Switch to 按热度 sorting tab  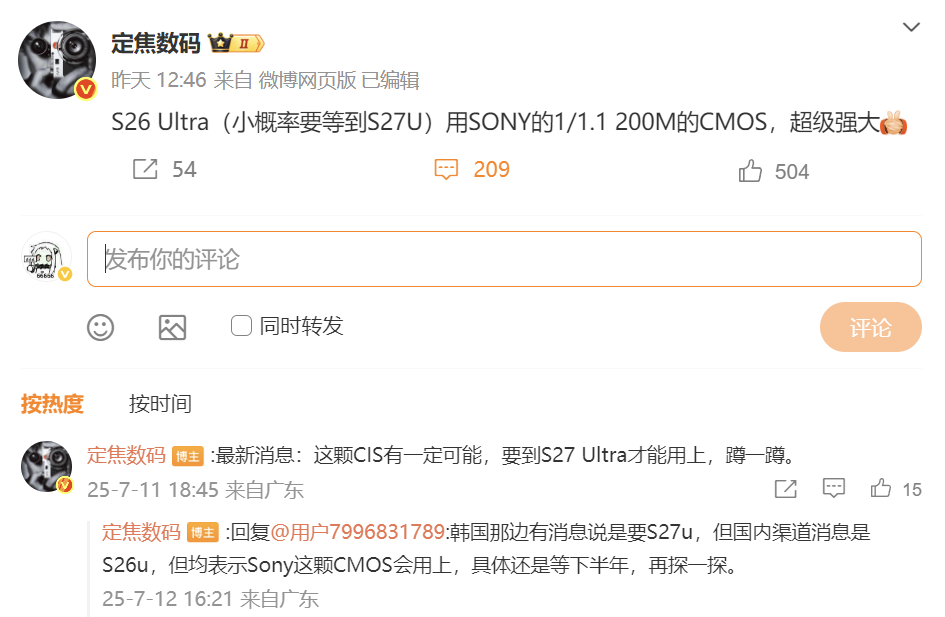(52, 404)
